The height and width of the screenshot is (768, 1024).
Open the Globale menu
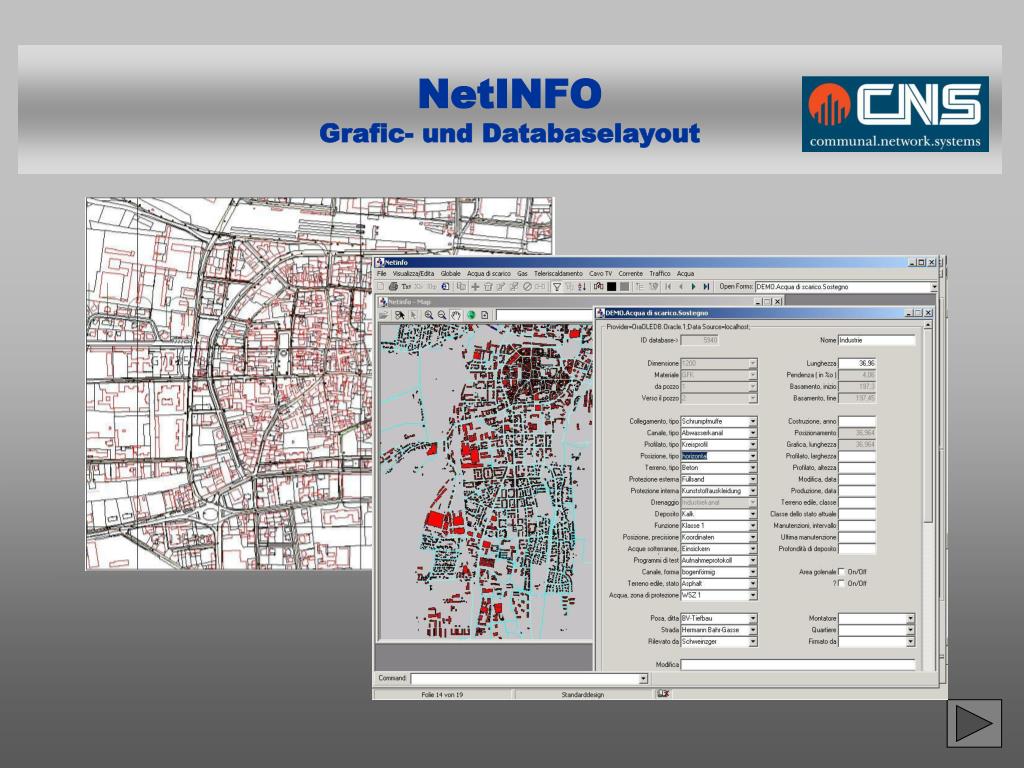451,274
